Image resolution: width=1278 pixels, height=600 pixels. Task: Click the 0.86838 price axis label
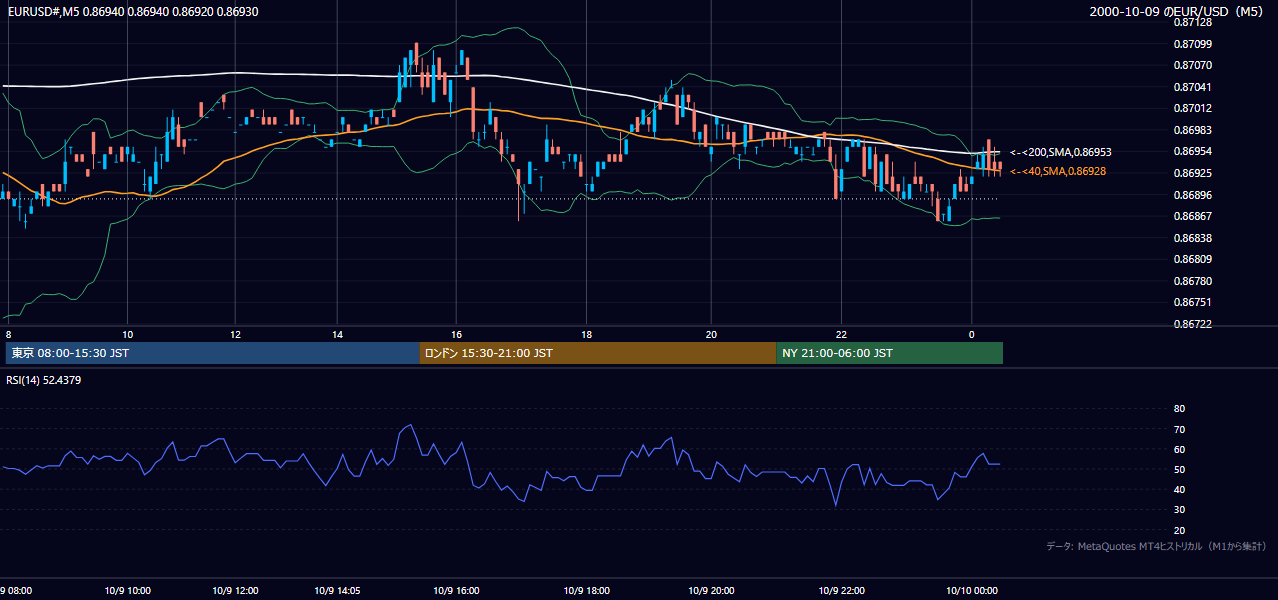coord(1192,238)
